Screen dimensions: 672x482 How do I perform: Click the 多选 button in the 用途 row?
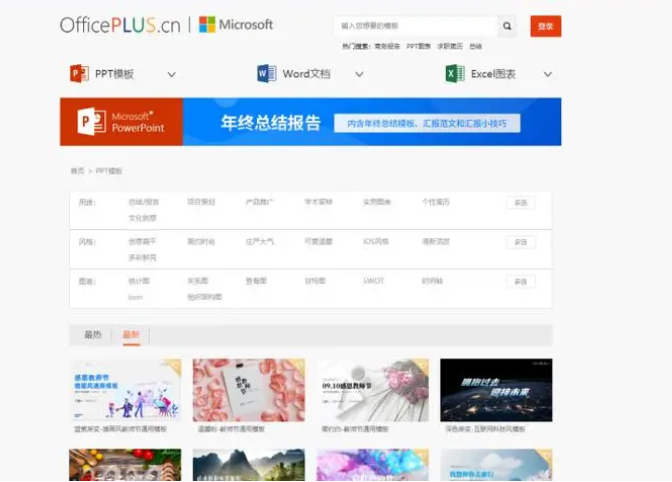click(x=520, y=203)
